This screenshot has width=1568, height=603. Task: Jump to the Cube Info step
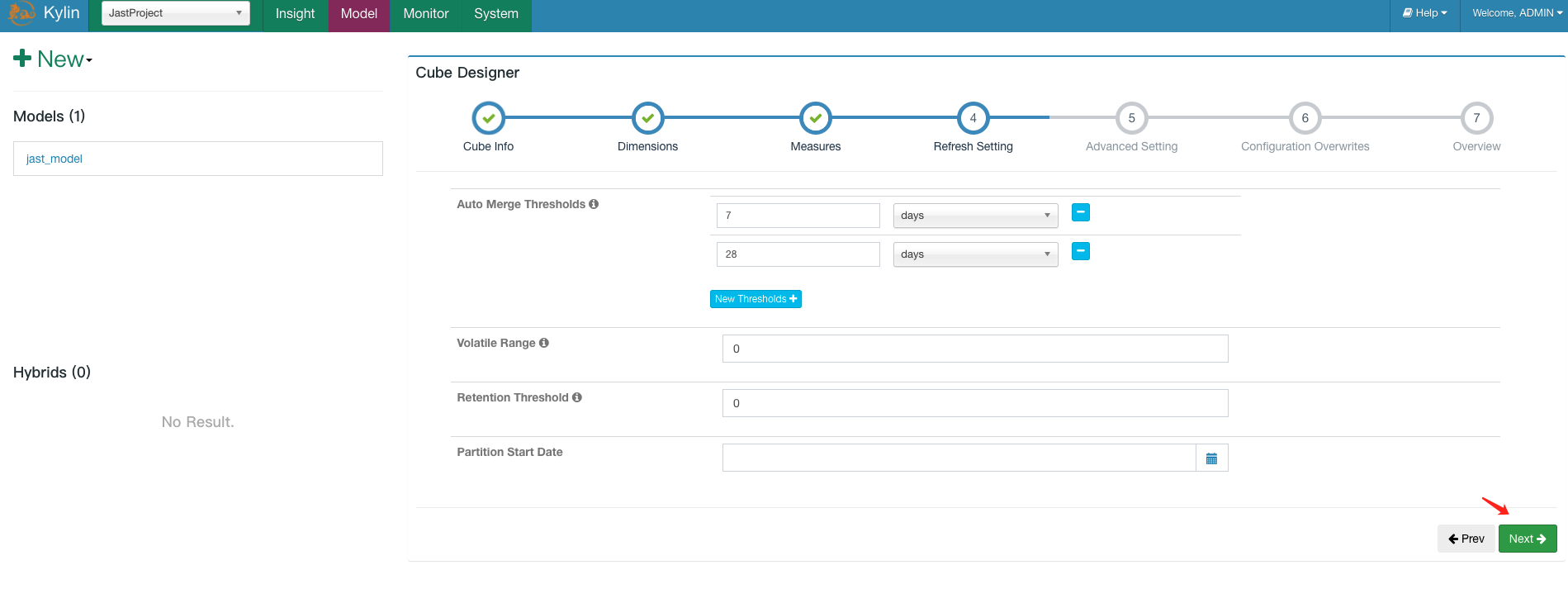point(489,118)
